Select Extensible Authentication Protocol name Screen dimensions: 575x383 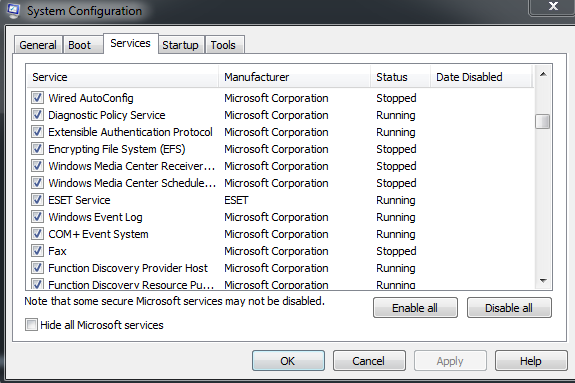tap(130, 132)
